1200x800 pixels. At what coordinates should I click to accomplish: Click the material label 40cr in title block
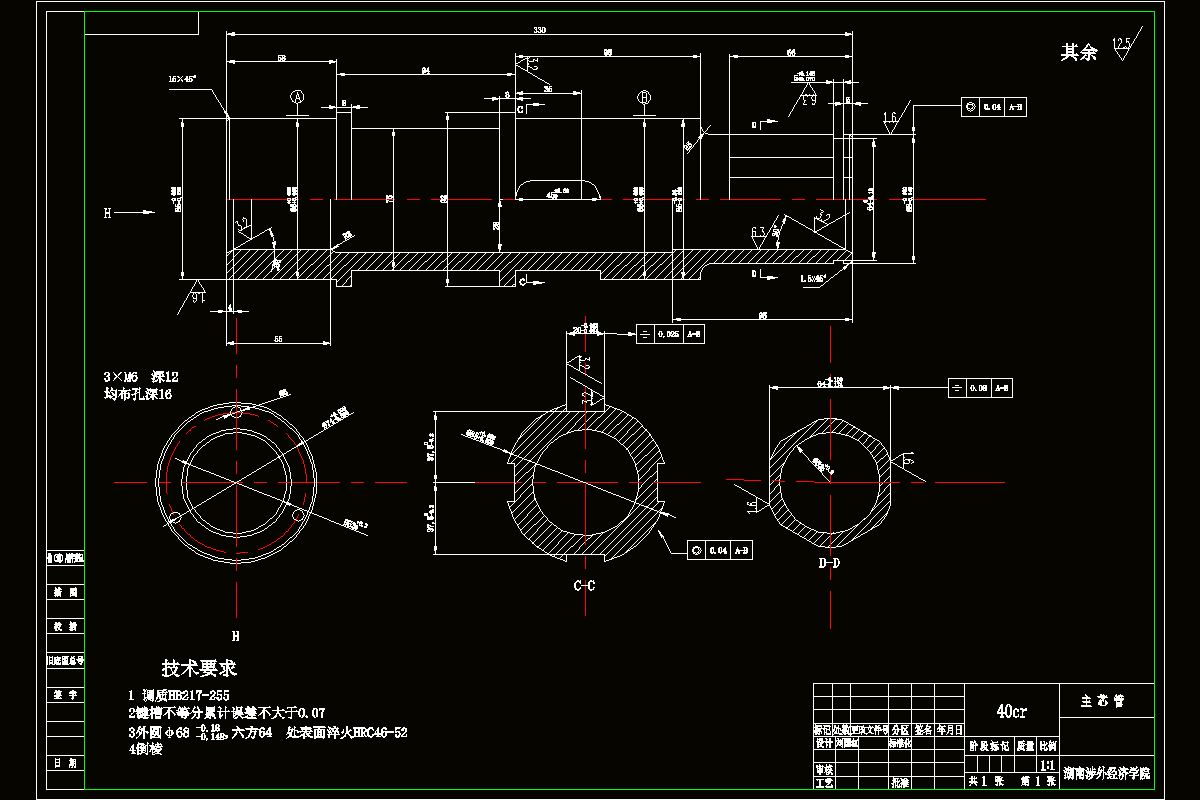click(1011, 712)
